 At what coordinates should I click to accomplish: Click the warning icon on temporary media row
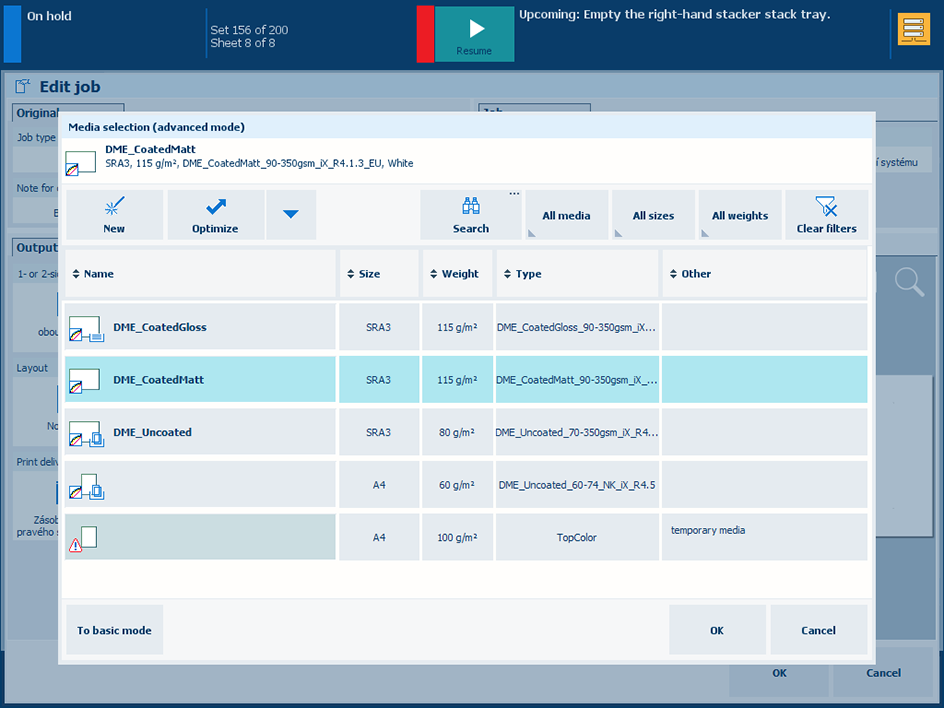pos(75,545)
